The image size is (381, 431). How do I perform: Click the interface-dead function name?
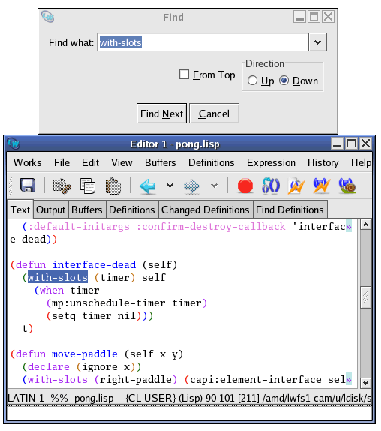[x=94, y=265]
